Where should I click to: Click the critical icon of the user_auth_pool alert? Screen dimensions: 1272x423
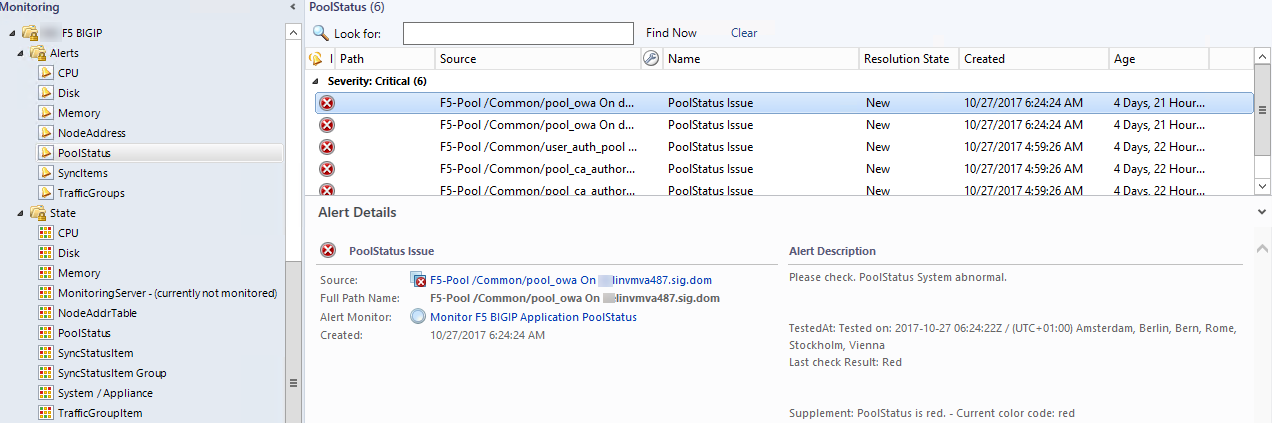(326, 147)
